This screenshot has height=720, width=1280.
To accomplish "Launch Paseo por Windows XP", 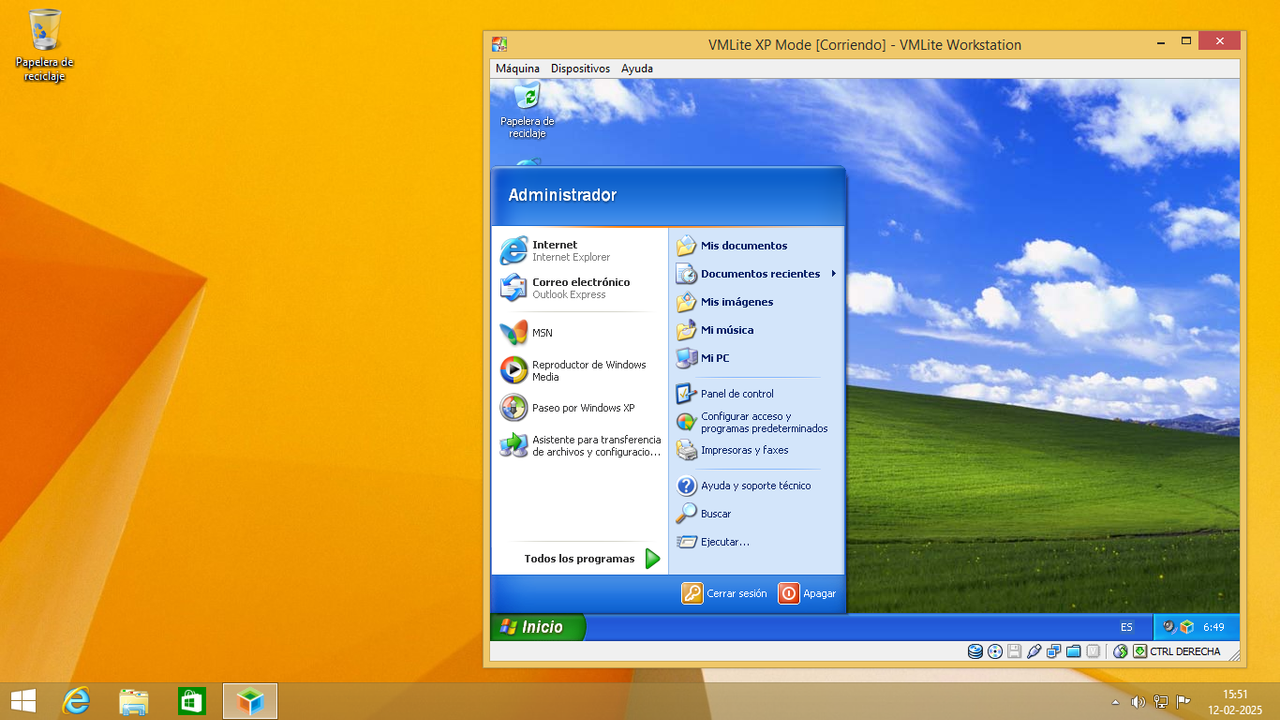I will [580, 408].
